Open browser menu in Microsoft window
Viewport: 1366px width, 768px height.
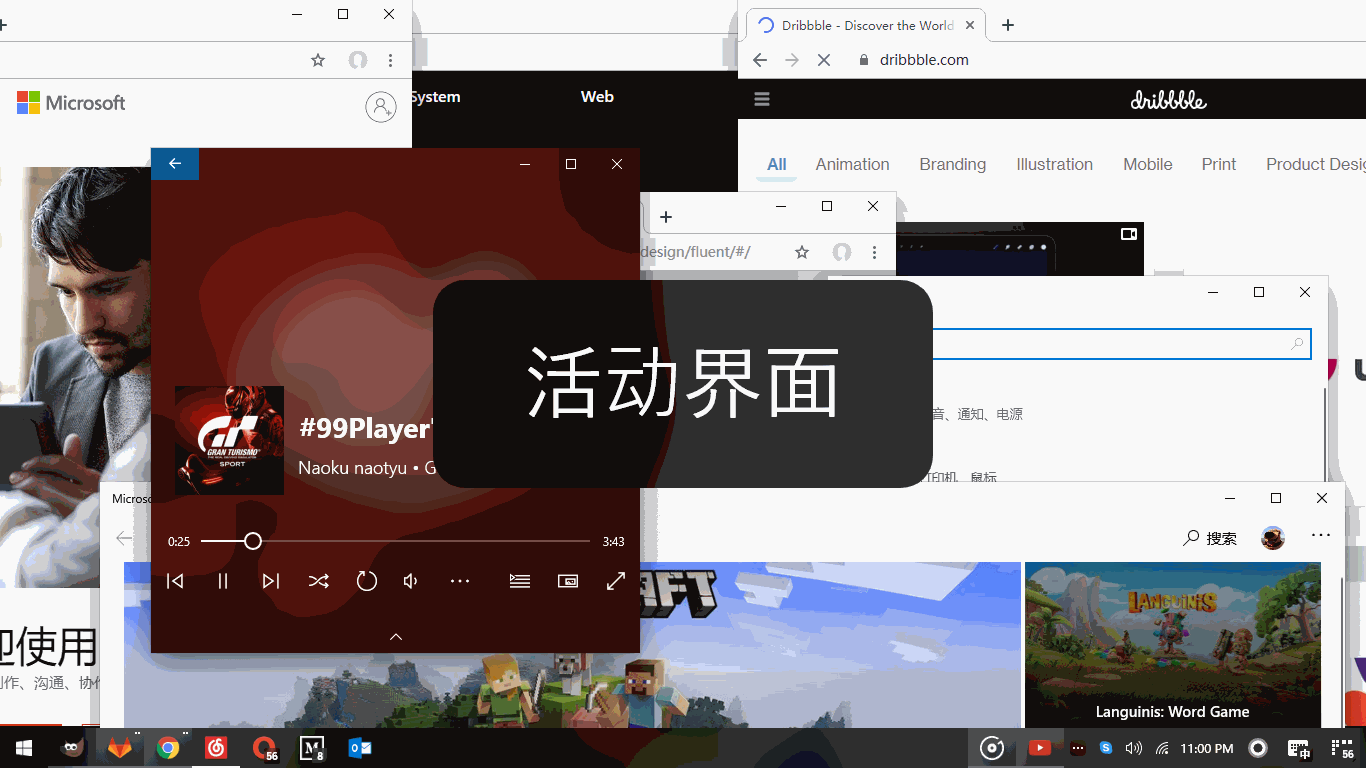(391, 60)
